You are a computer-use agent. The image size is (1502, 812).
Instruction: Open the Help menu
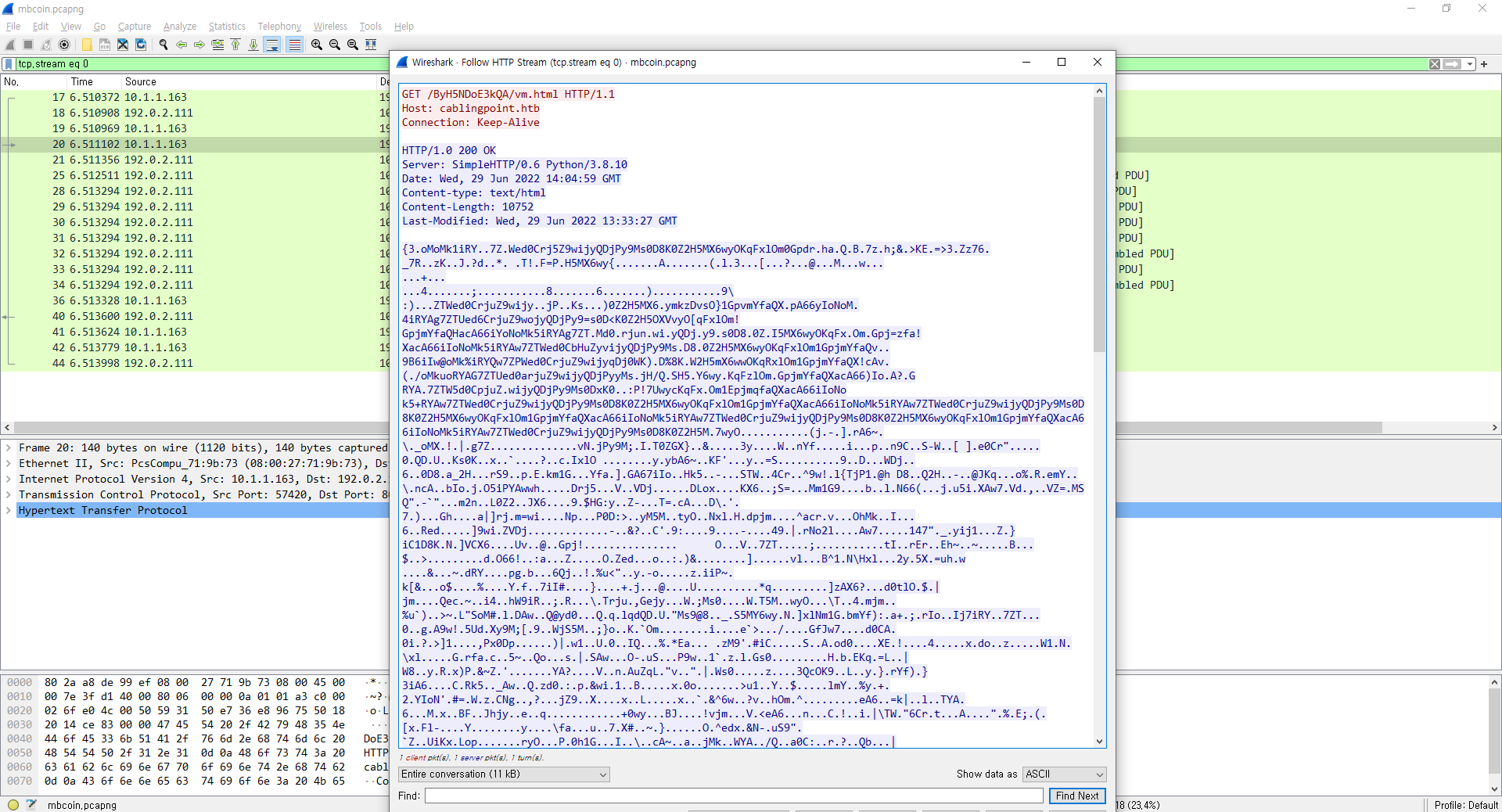404,26
